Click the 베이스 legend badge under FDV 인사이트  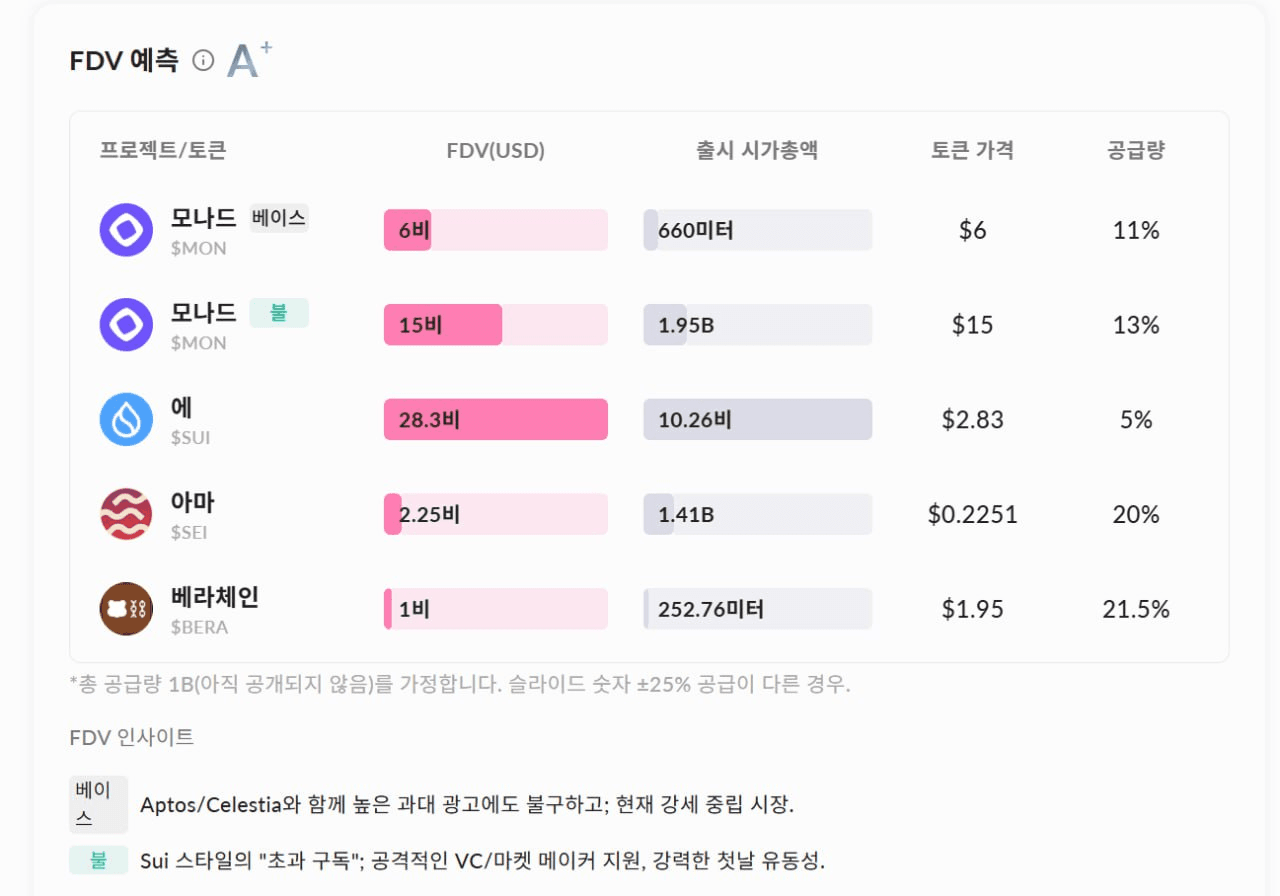[x=98, y=805]
